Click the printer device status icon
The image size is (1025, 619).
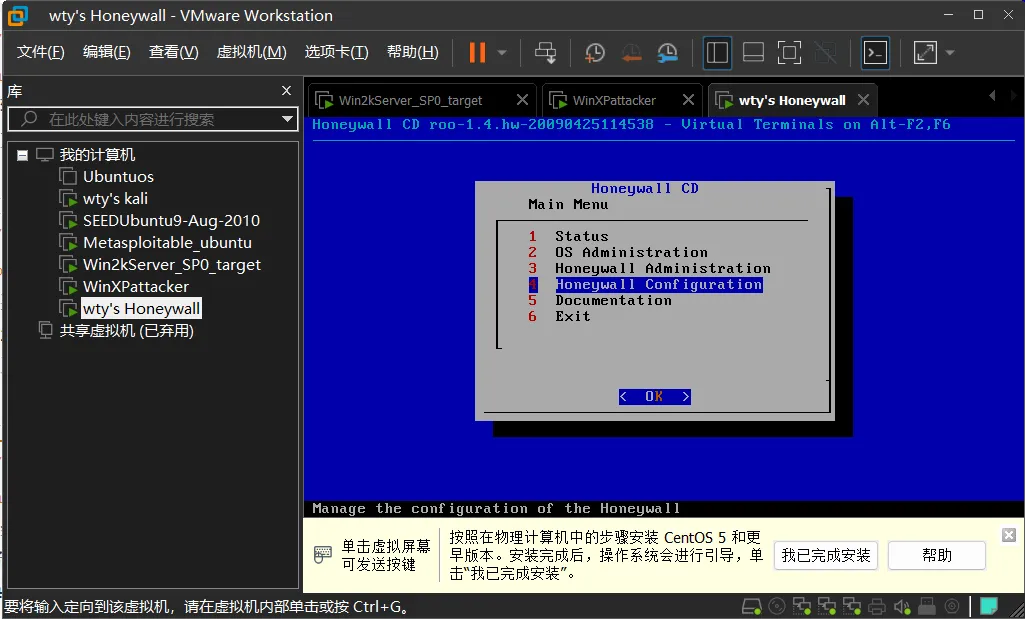click(877, 607)
